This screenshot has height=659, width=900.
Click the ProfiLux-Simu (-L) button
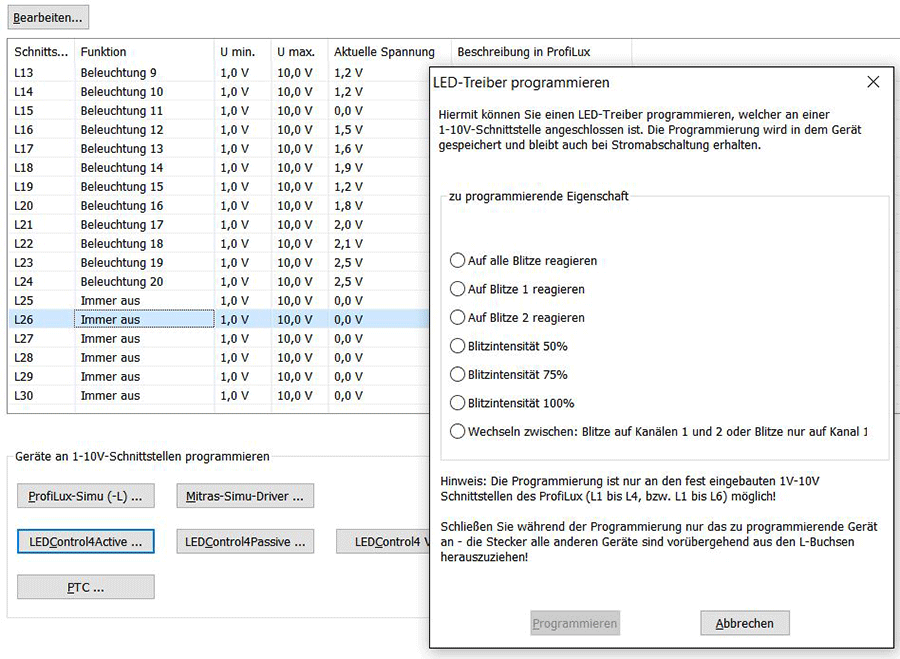(x=85, y=496)
